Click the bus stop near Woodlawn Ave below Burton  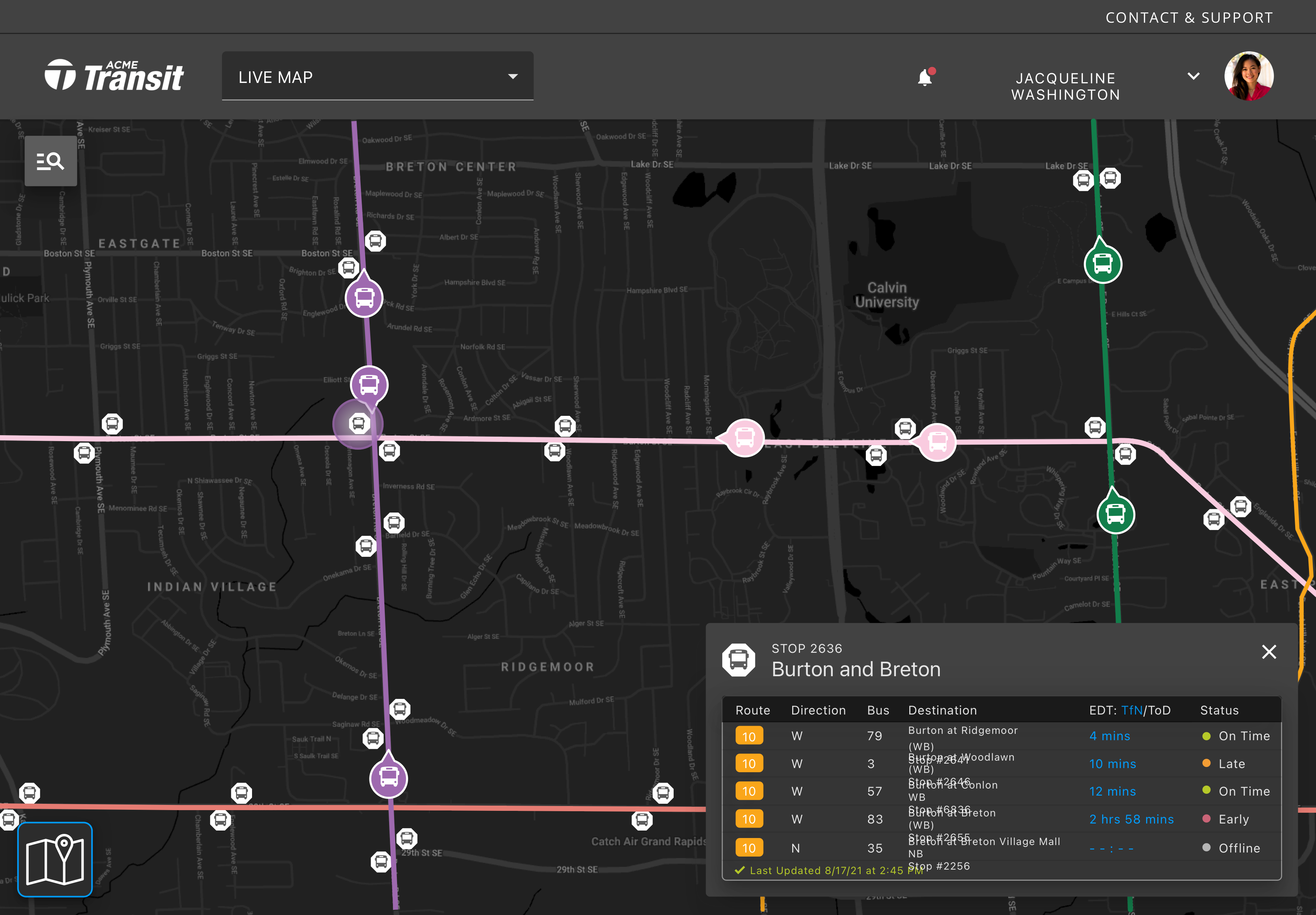pos(555,451)
